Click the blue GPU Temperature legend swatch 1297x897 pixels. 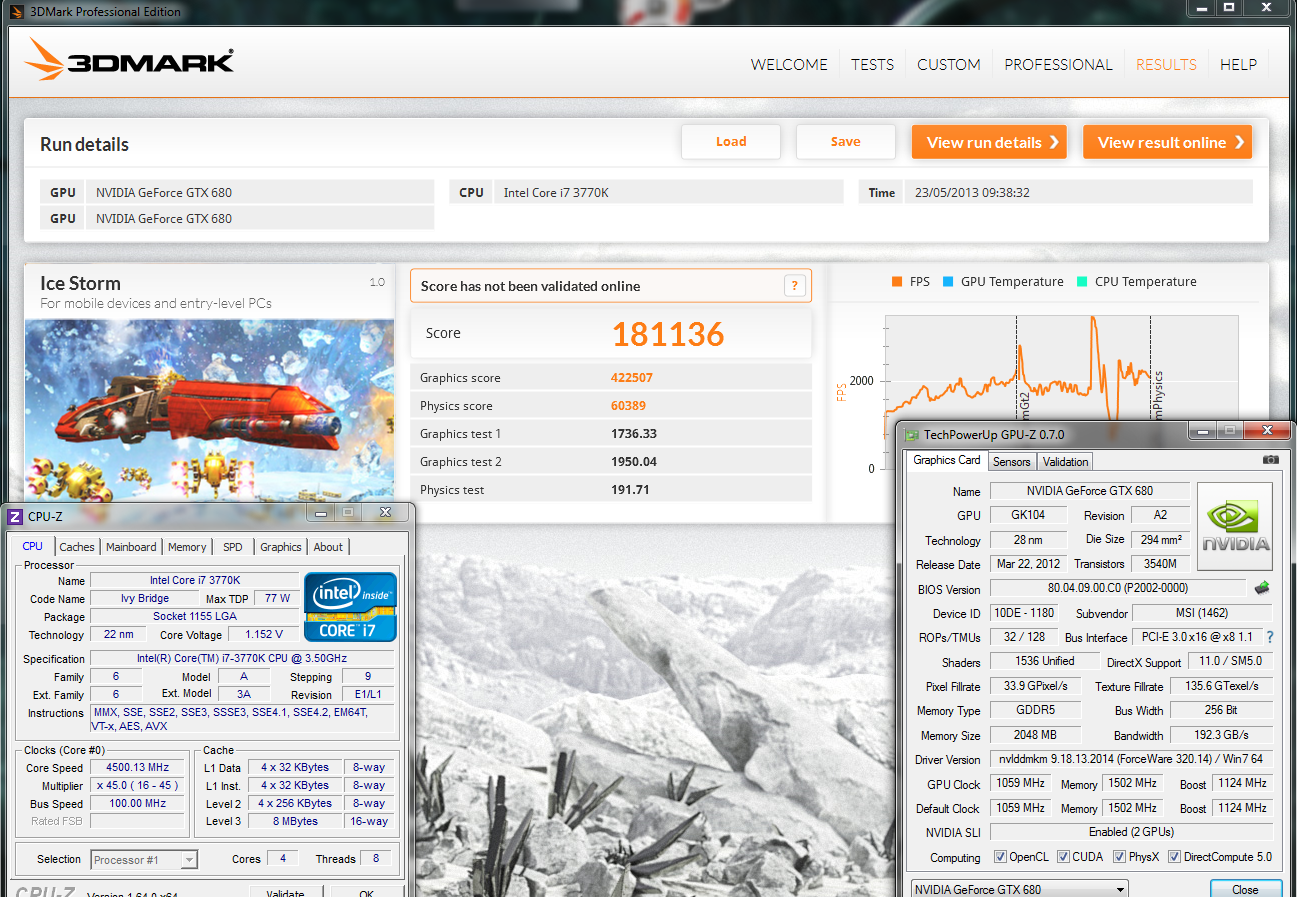(948, 282)
